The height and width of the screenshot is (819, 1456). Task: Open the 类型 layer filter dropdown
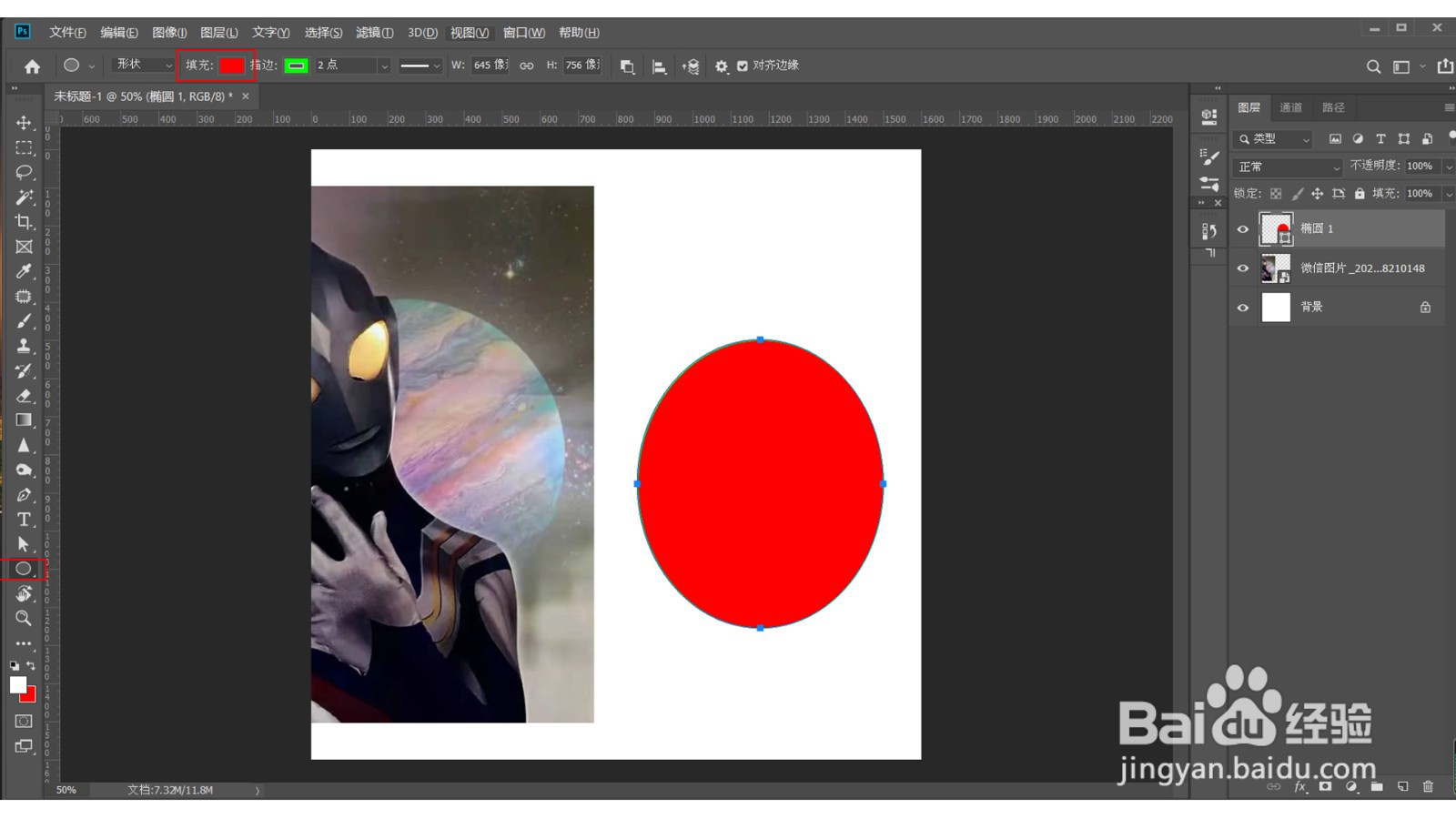tap(1273, 139)
